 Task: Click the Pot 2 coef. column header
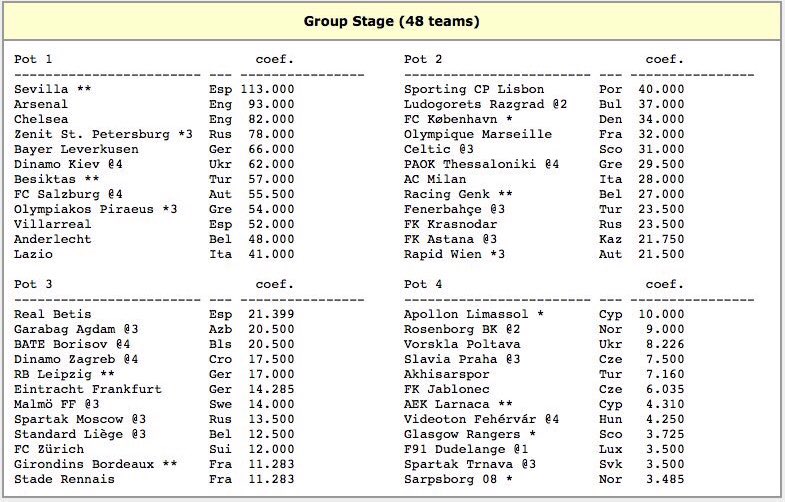(x=664, y=59)
